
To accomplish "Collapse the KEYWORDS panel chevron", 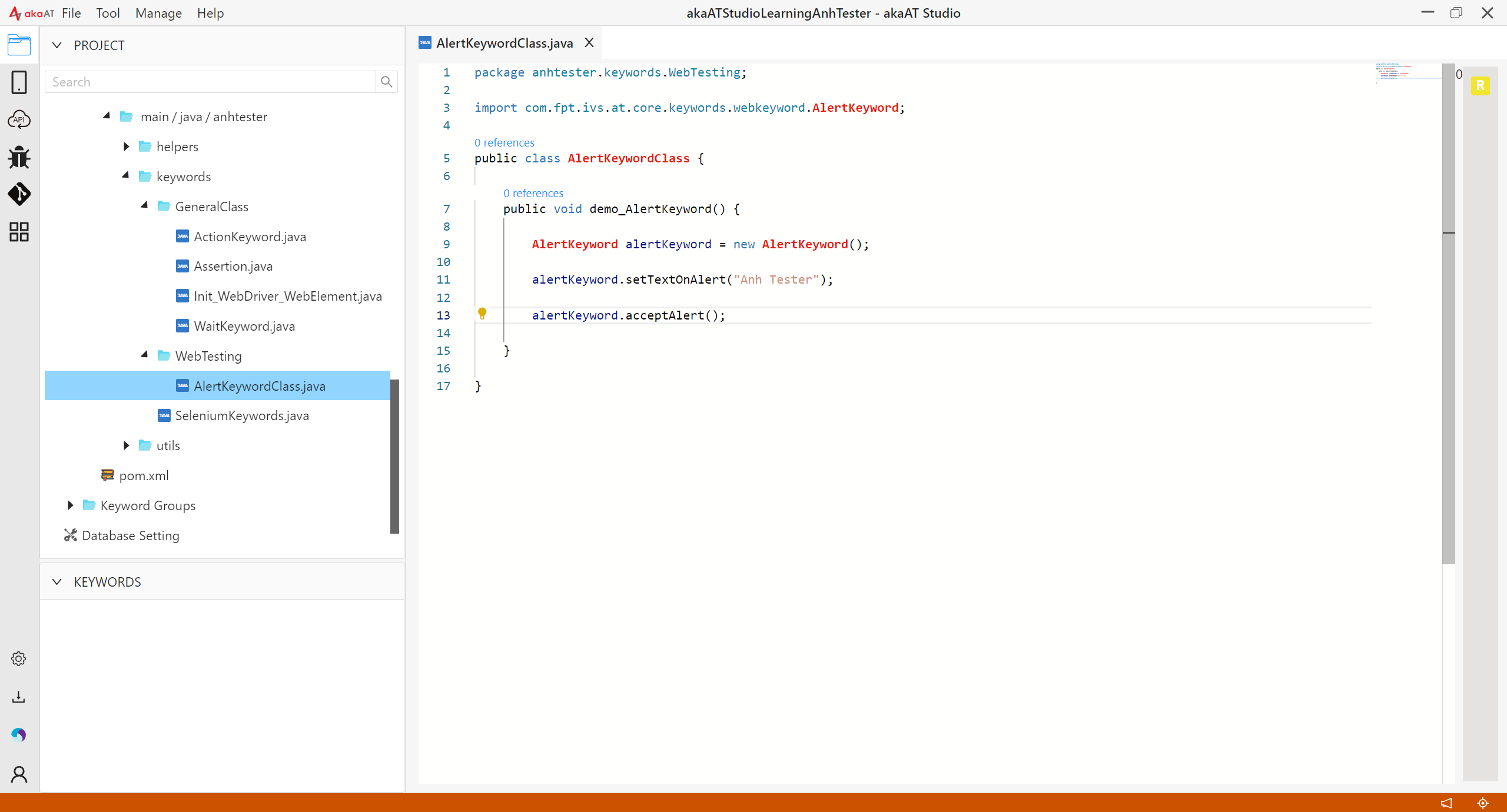I will 57,582.
